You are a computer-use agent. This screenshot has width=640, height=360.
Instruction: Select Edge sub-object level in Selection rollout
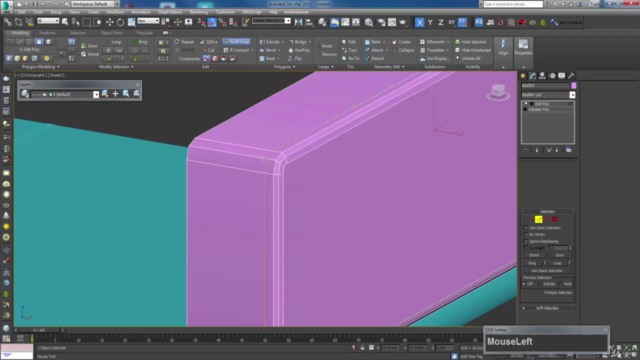(x=538, y=220)
